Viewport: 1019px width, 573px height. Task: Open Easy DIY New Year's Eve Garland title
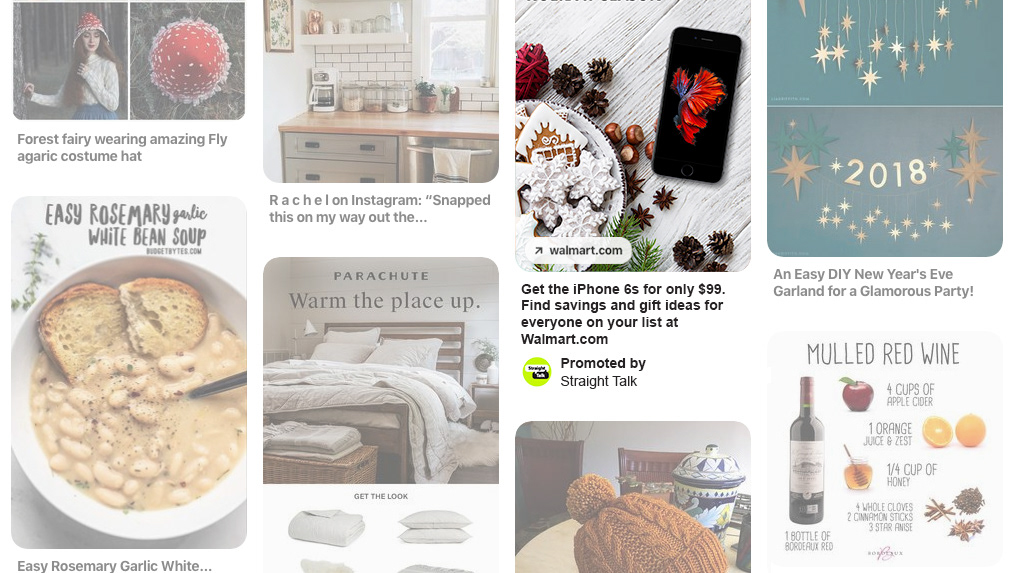click(873, 283)
